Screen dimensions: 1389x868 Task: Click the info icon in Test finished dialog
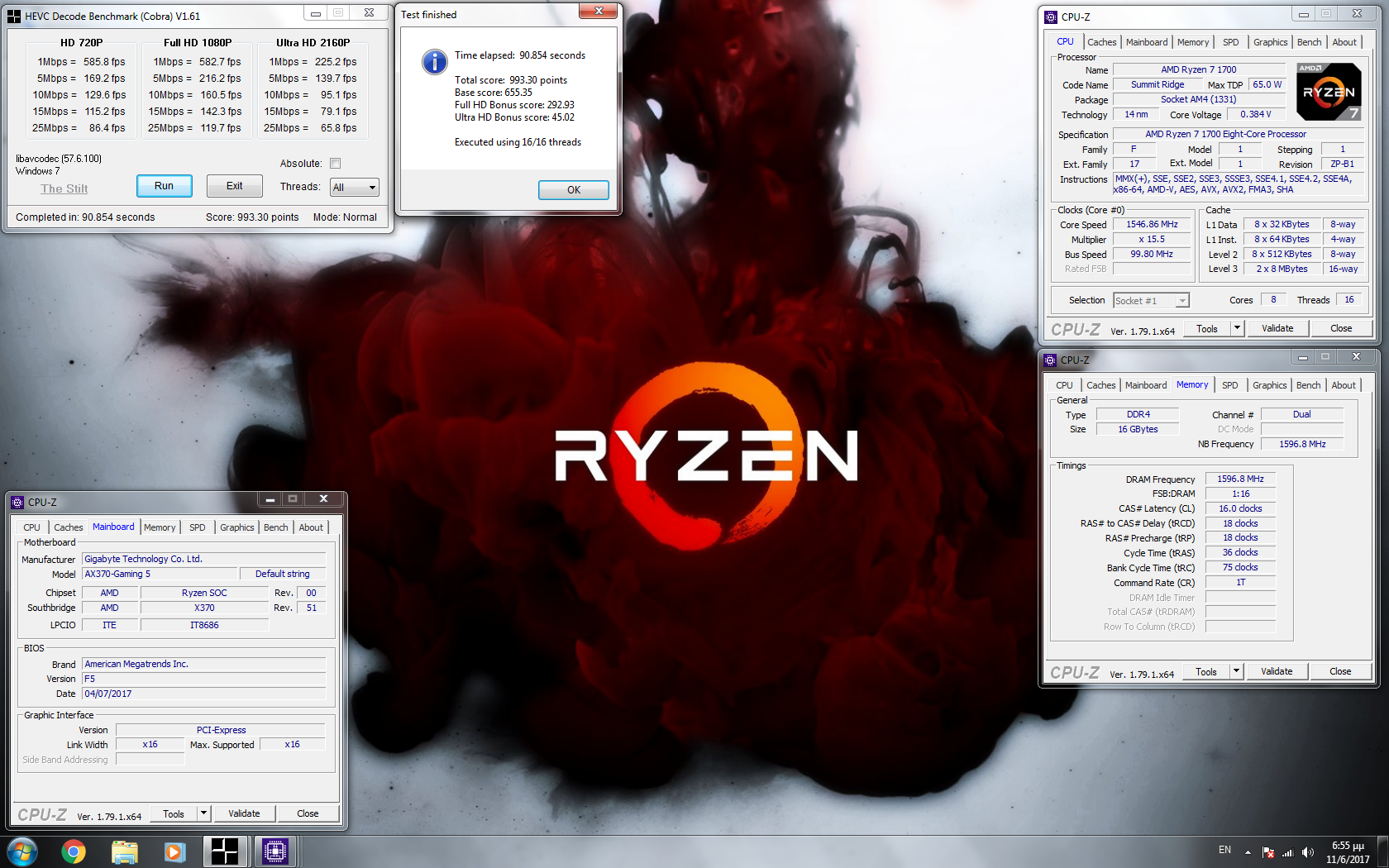pyautogui.click(x=434, y=62)
